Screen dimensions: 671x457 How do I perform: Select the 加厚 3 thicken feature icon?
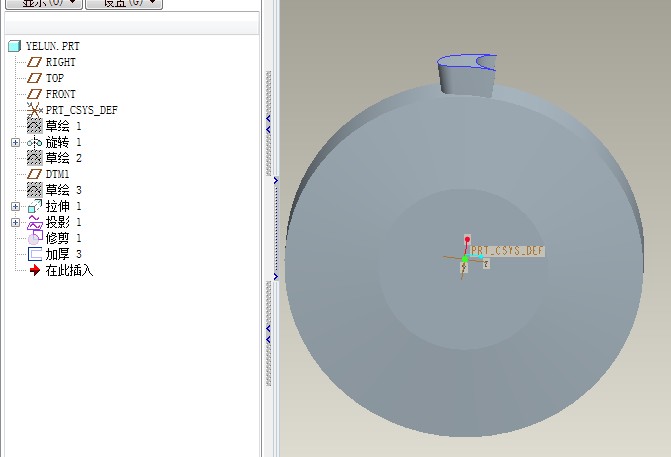click(x=35, y=254)
